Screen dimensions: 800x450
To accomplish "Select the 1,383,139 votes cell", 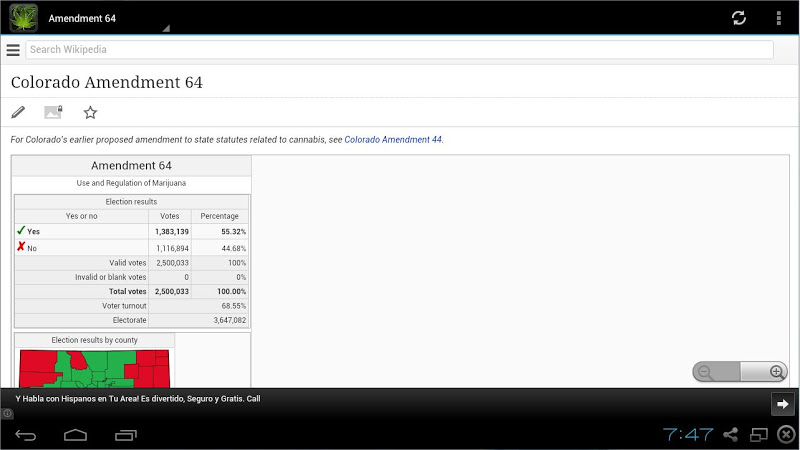I will point(172,232).
